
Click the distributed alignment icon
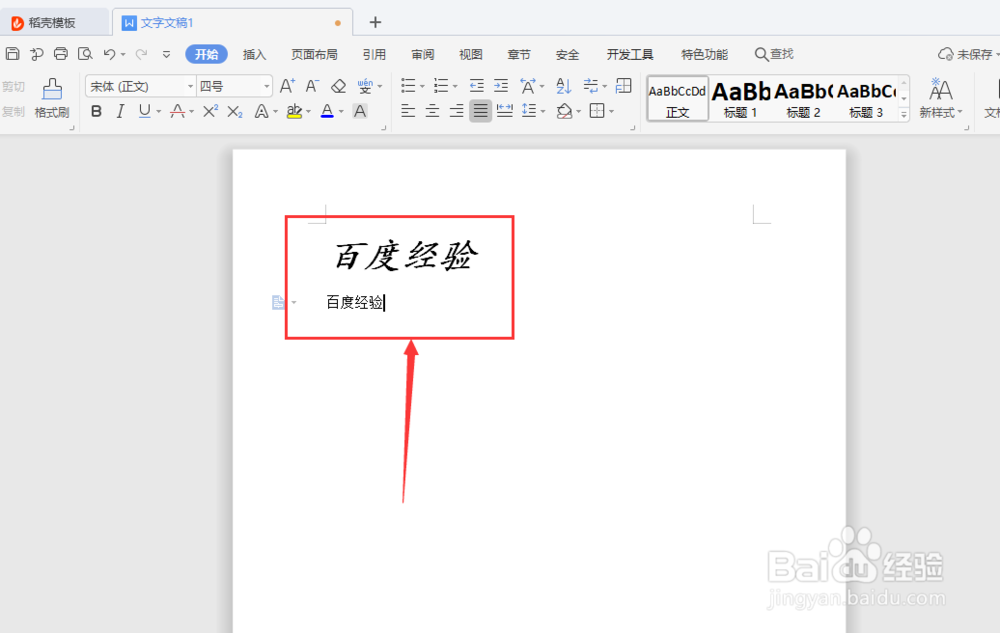click(x=504, y=111)
